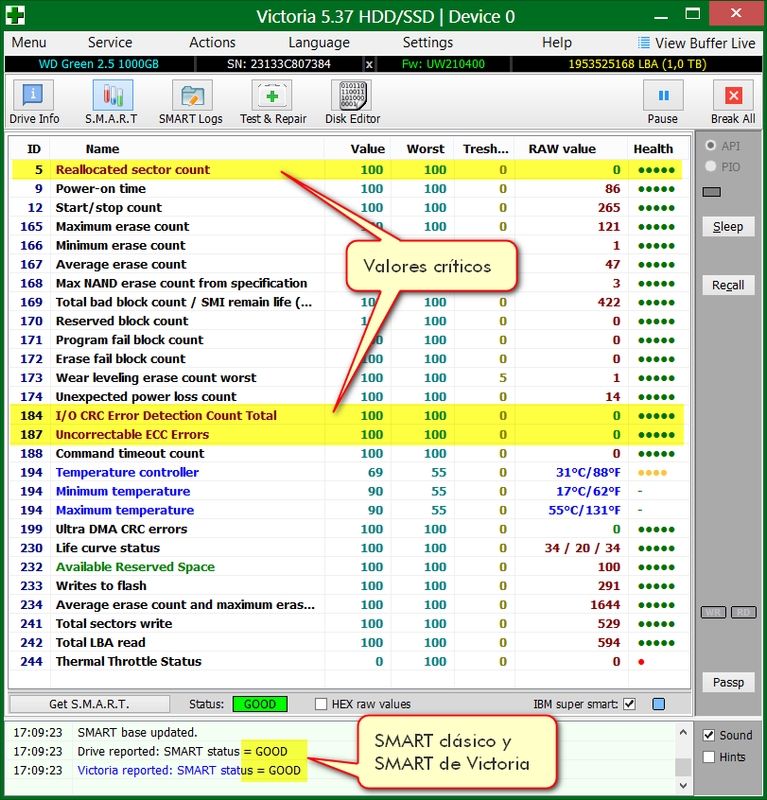The width and height of the screenshot is (767, 800).
Task: Click the View Buffer Live icon
Action: click(x=644, y=42)
